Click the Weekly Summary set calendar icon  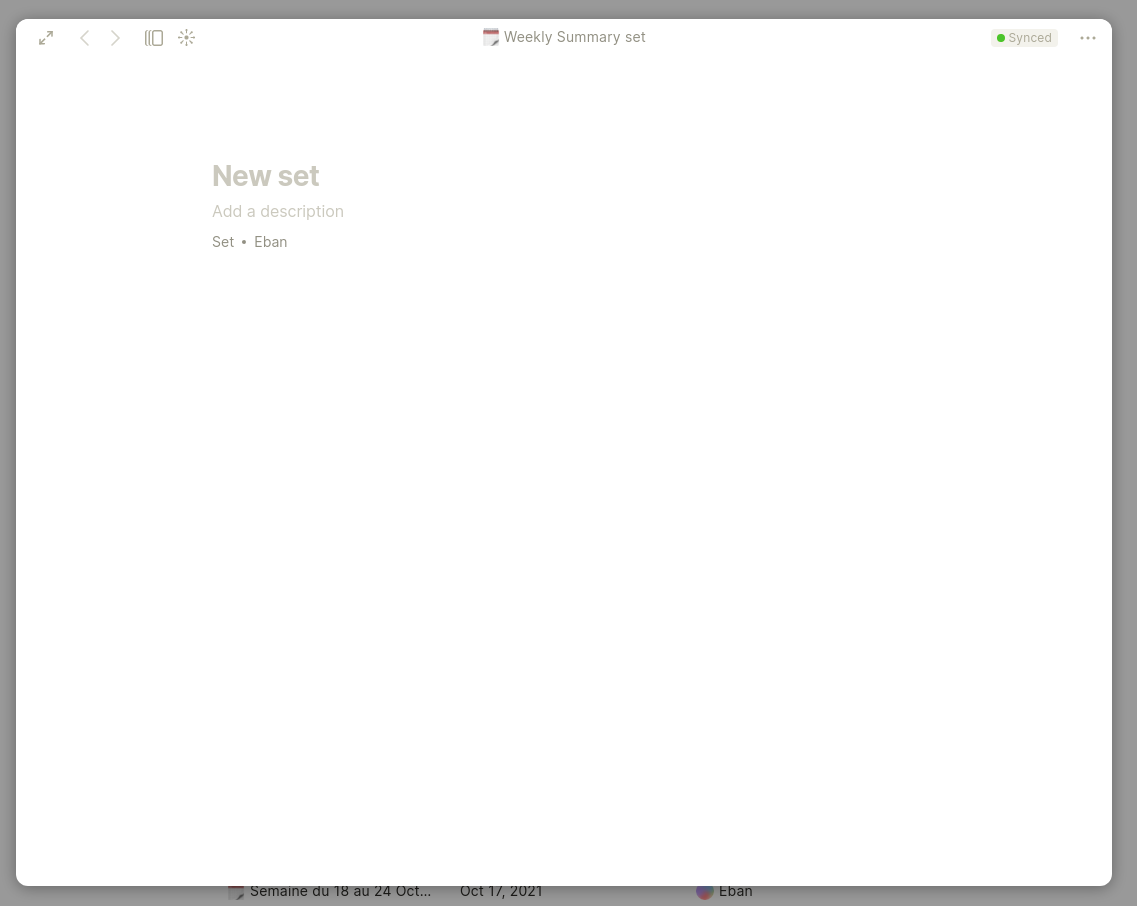point(491,37)
